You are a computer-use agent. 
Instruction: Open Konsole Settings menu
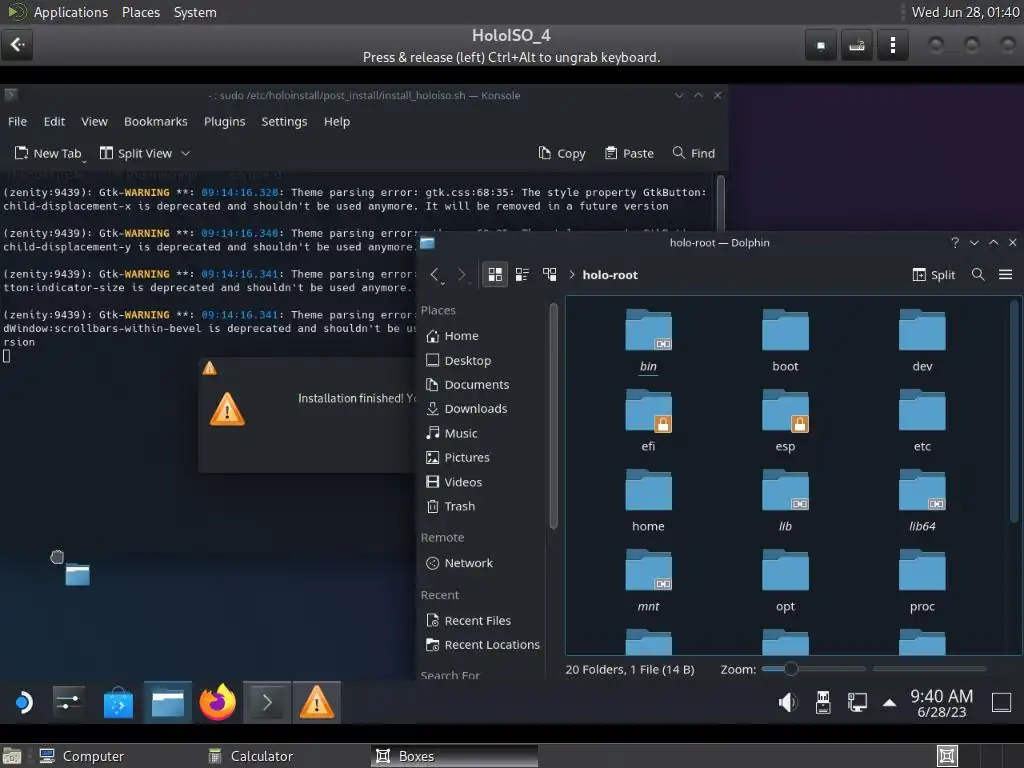pos(284,121)
